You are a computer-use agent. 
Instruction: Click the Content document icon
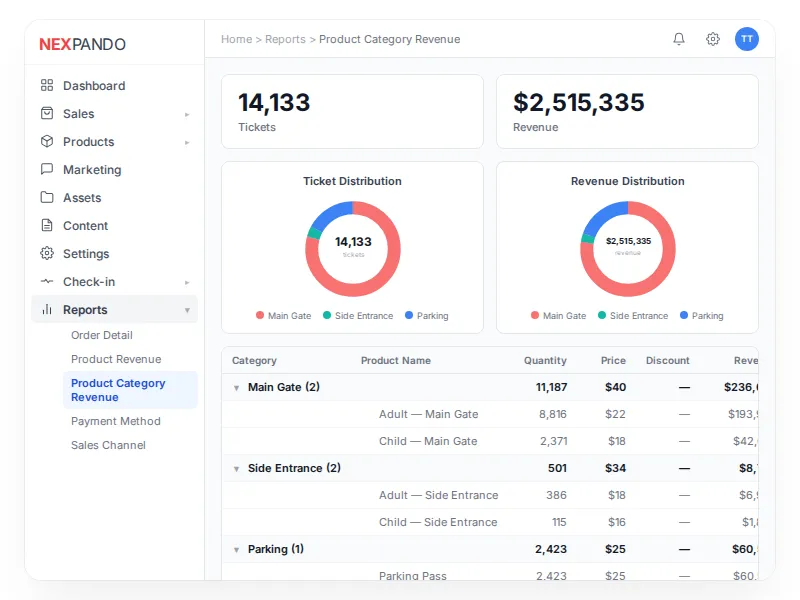tap(47, 225)
